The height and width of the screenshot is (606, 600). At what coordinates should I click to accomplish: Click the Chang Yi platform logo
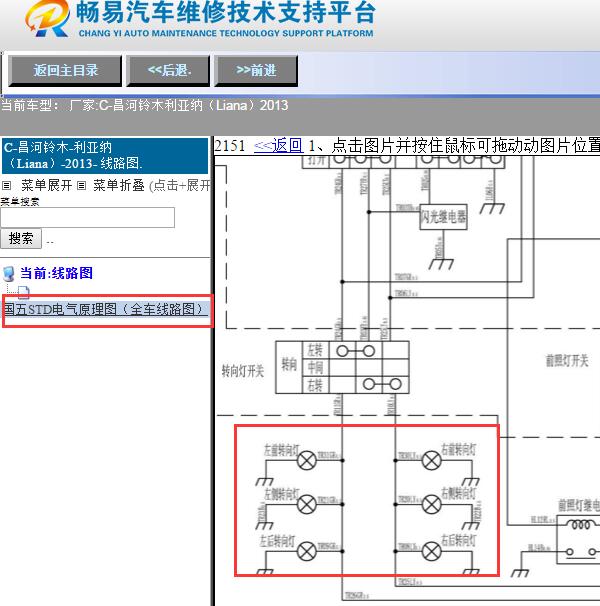pyautogui.click(x=48, y=19)
